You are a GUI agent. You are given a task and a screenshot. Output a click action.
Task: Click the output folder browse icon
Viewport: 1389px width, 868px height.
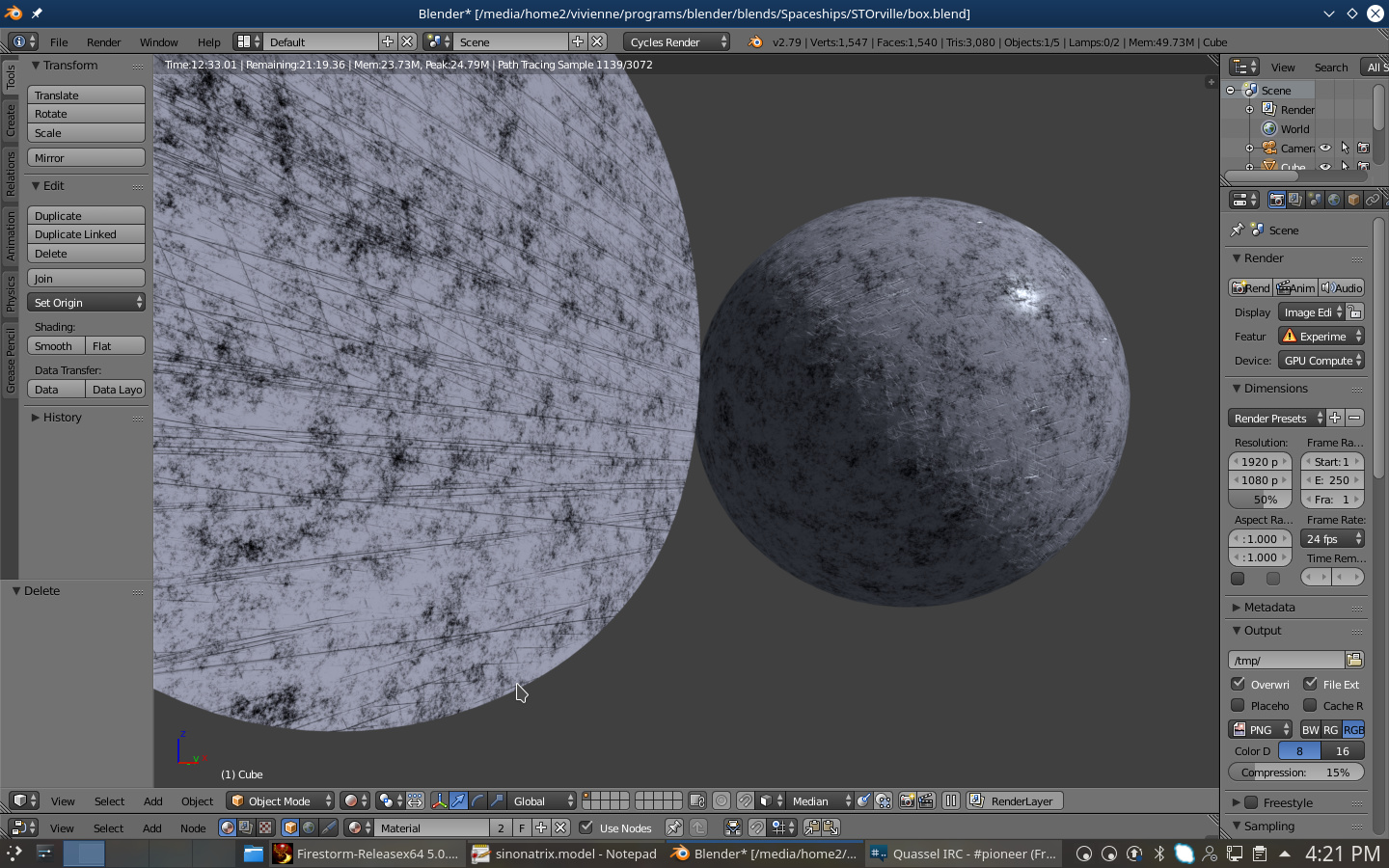(x=1354, y=660)
